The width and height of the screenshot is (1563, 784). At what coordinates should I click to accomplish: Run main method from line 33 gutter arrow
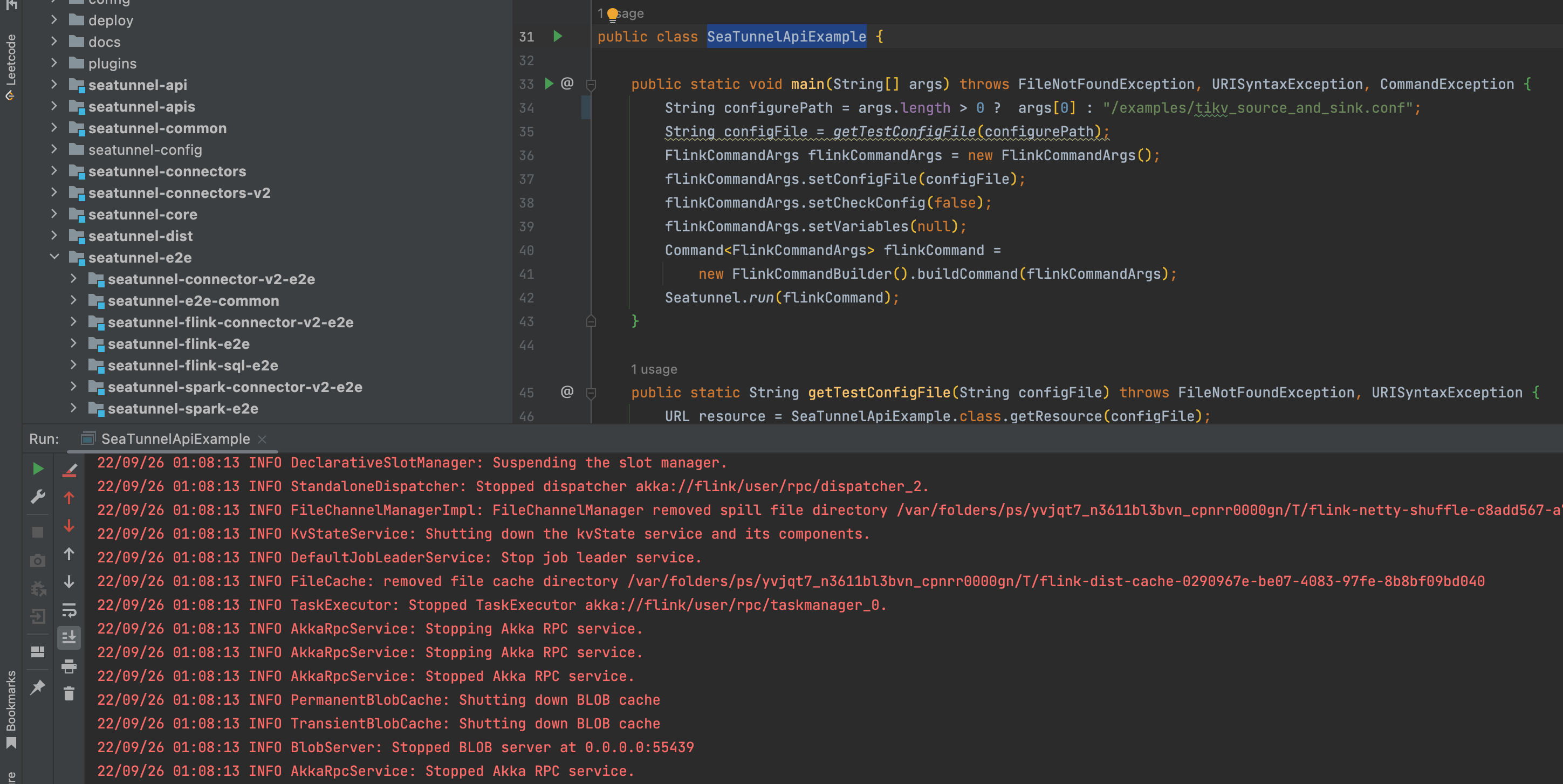549,84
